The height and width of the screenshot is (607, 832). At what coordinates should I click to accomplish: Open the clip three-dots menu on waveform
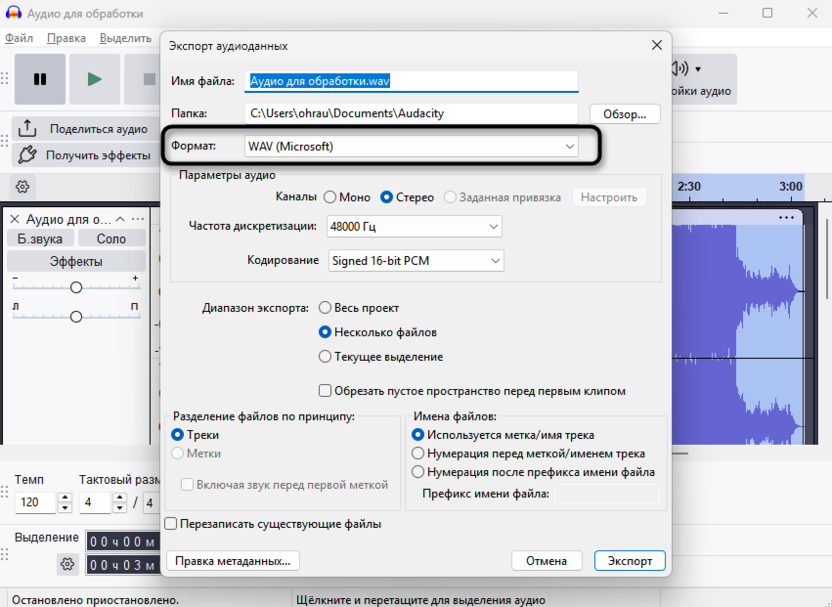[786, 218]
